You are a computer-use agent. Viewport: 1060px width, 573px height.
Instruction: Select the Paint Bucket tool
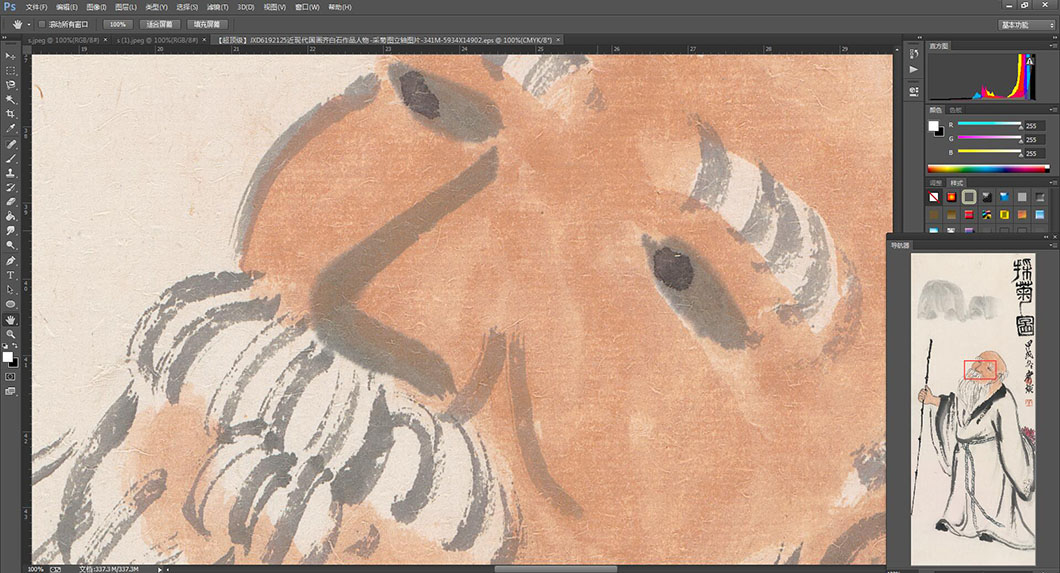click(x=10, y=216)
